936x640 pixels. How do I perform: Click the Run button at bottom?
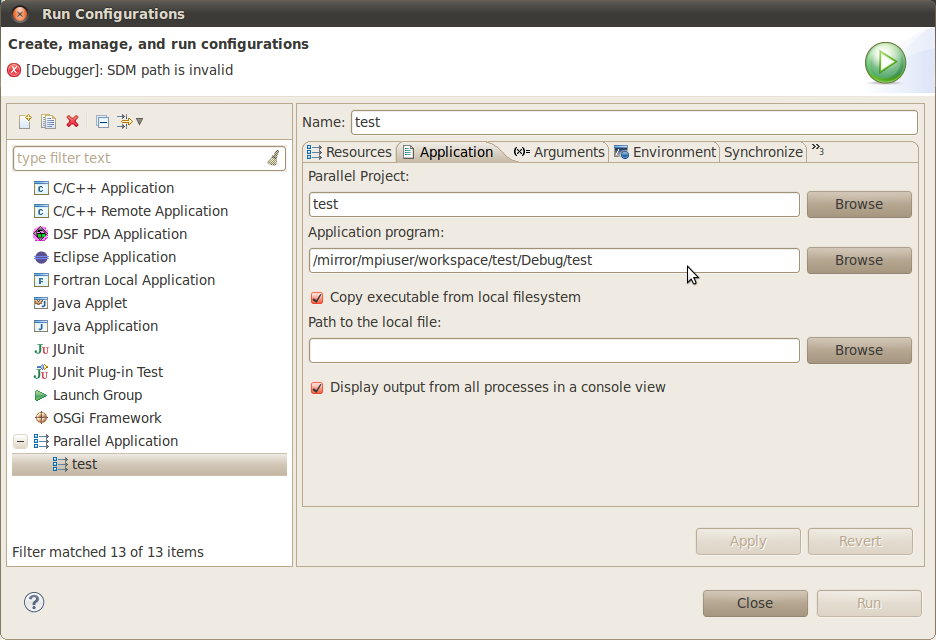[869, 604]
